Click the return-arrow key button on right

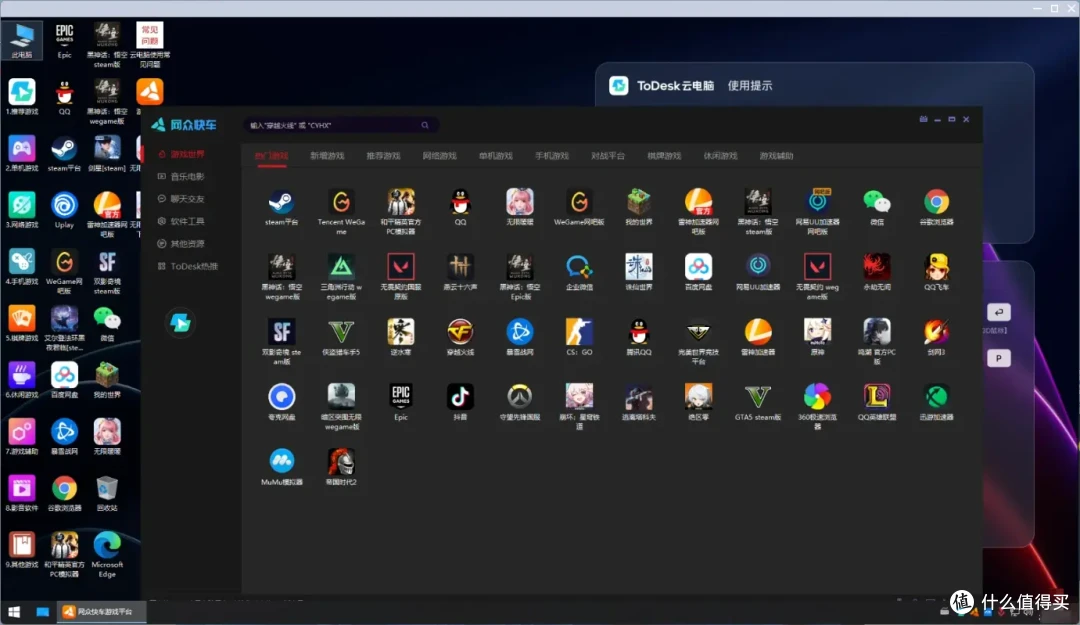(999, 313)
